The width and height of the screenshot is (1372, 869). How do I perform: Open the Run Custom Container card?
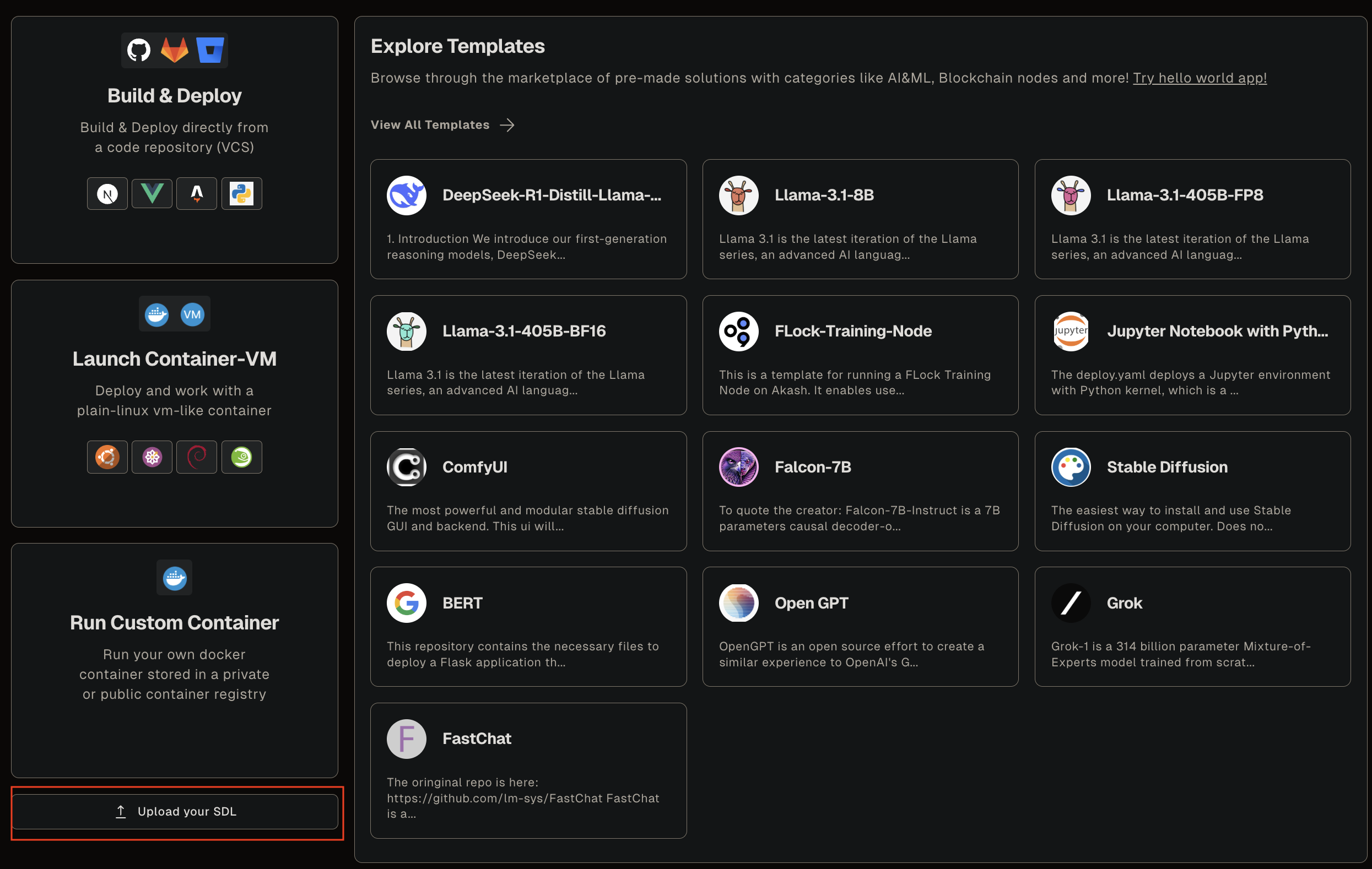click(x=174, y=660)
